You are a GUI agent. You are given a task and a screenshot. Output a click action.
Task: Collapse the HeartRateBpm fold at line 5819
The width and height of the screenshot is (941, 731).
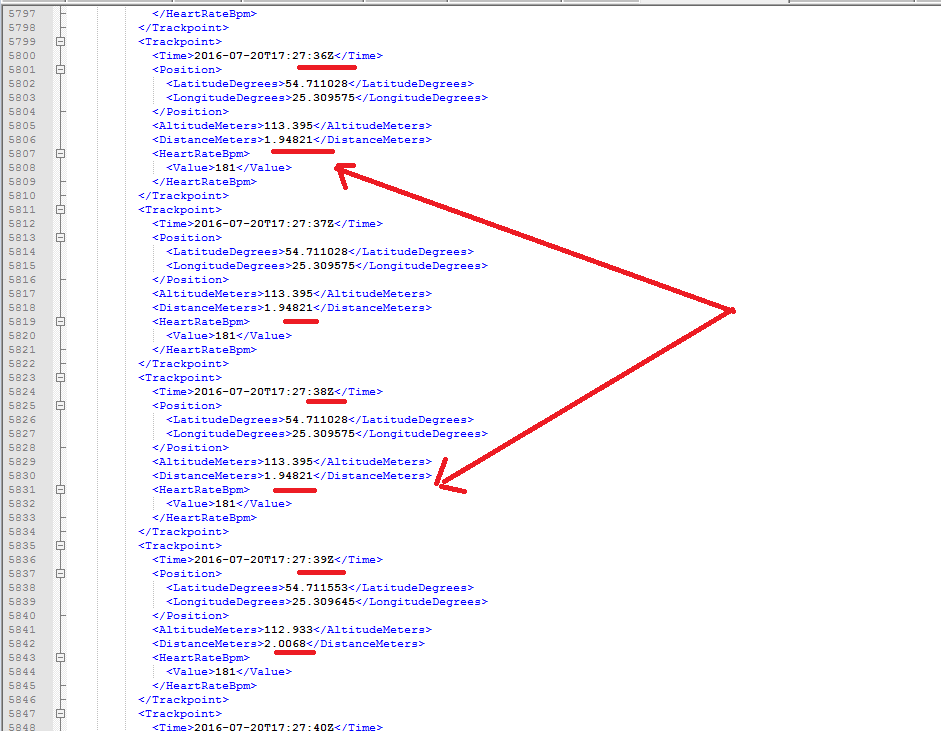(x=60, y=322)
